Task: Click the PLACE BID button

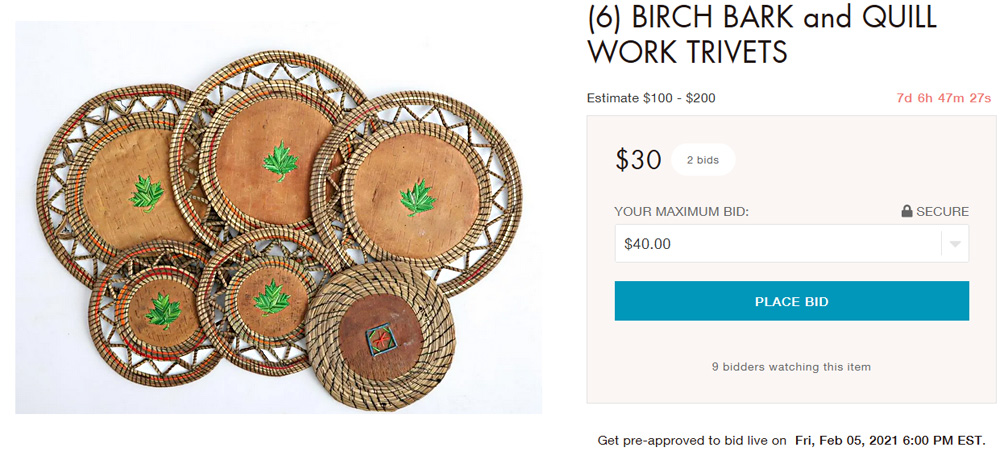Action: tap(791, 301)
